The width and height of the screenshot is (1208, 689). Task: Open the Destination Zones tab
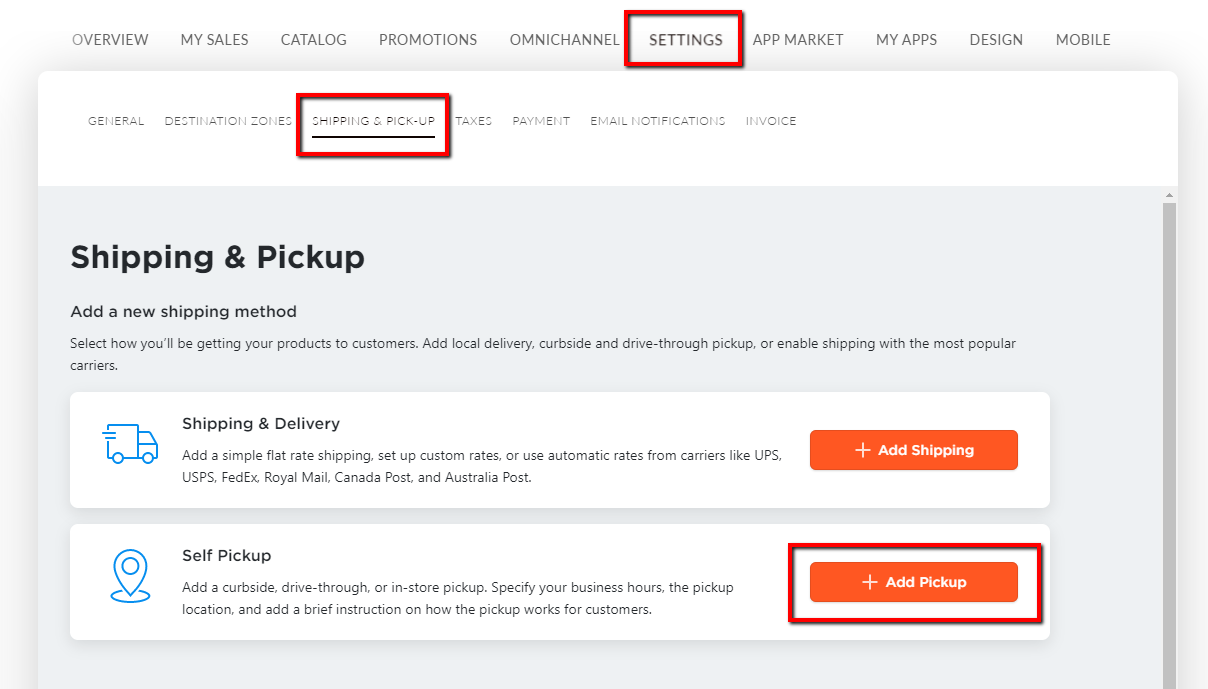tap(228, 121)
